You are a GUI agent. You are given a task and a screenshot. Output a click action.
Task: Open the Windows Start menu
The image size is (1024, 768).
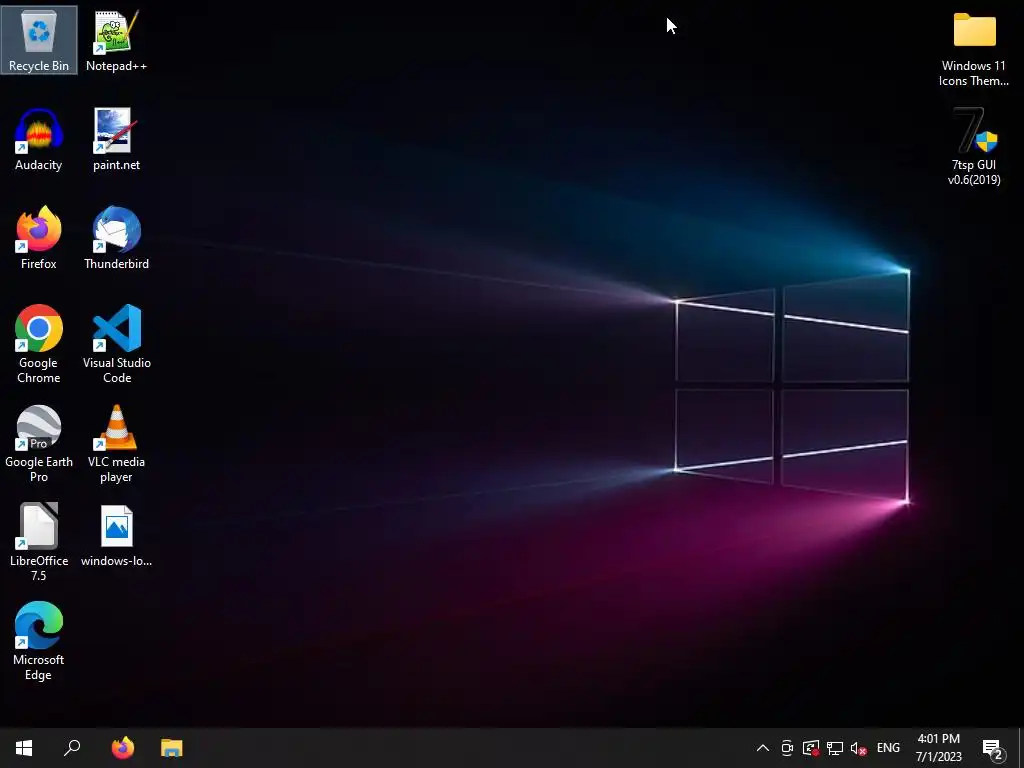(x=24, y=748)
